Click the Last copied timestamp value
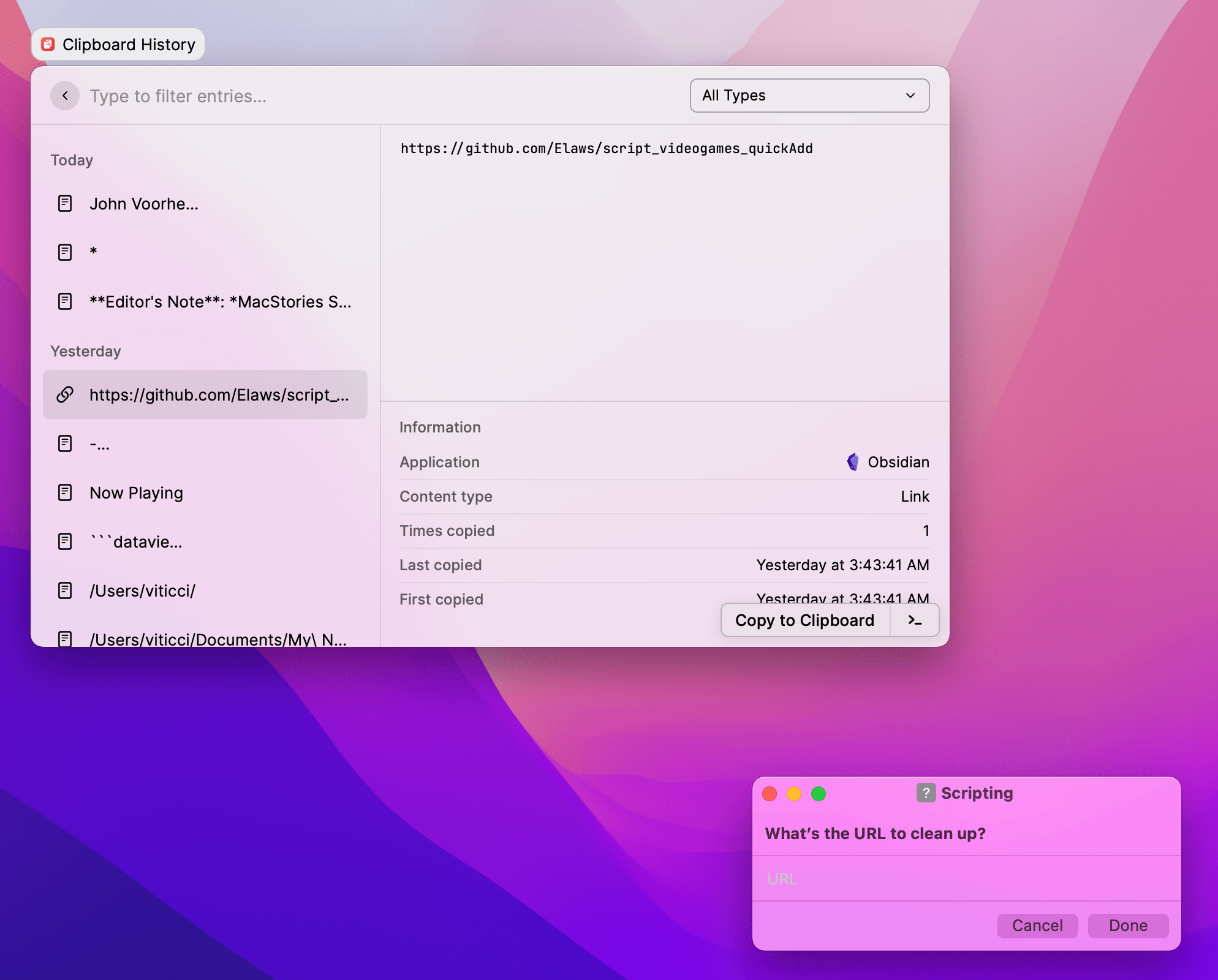 point(842,565)
